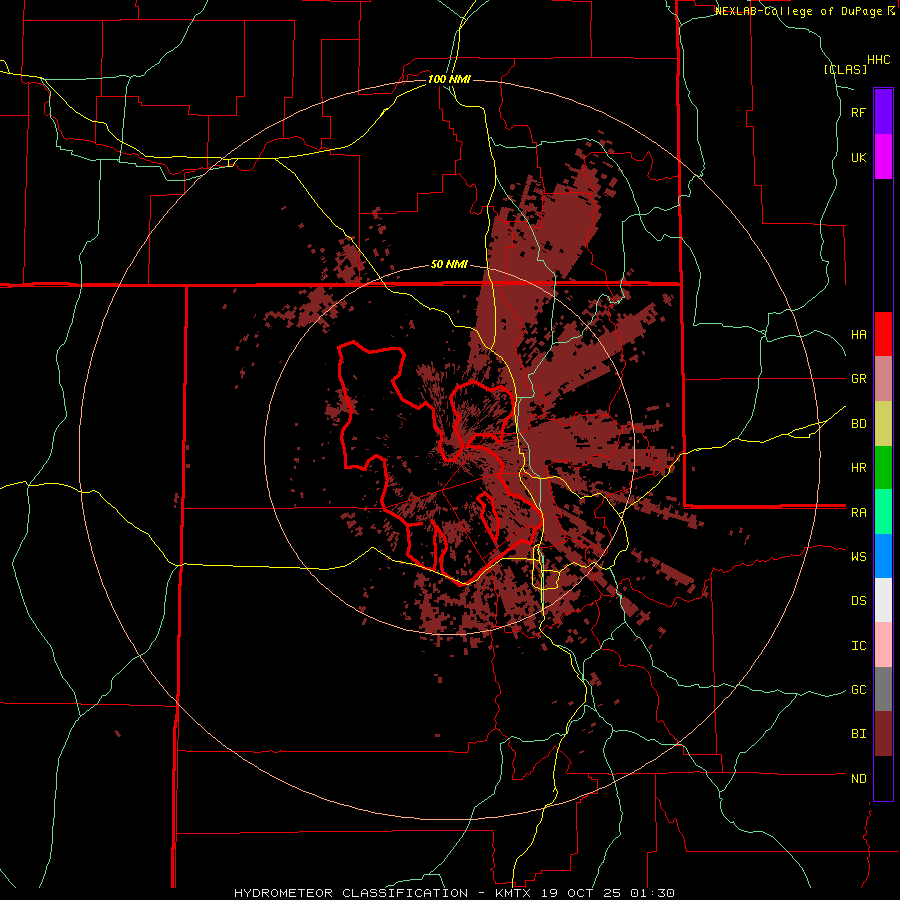
Task: Click the GR pink legend swatch
Action: 883,379
